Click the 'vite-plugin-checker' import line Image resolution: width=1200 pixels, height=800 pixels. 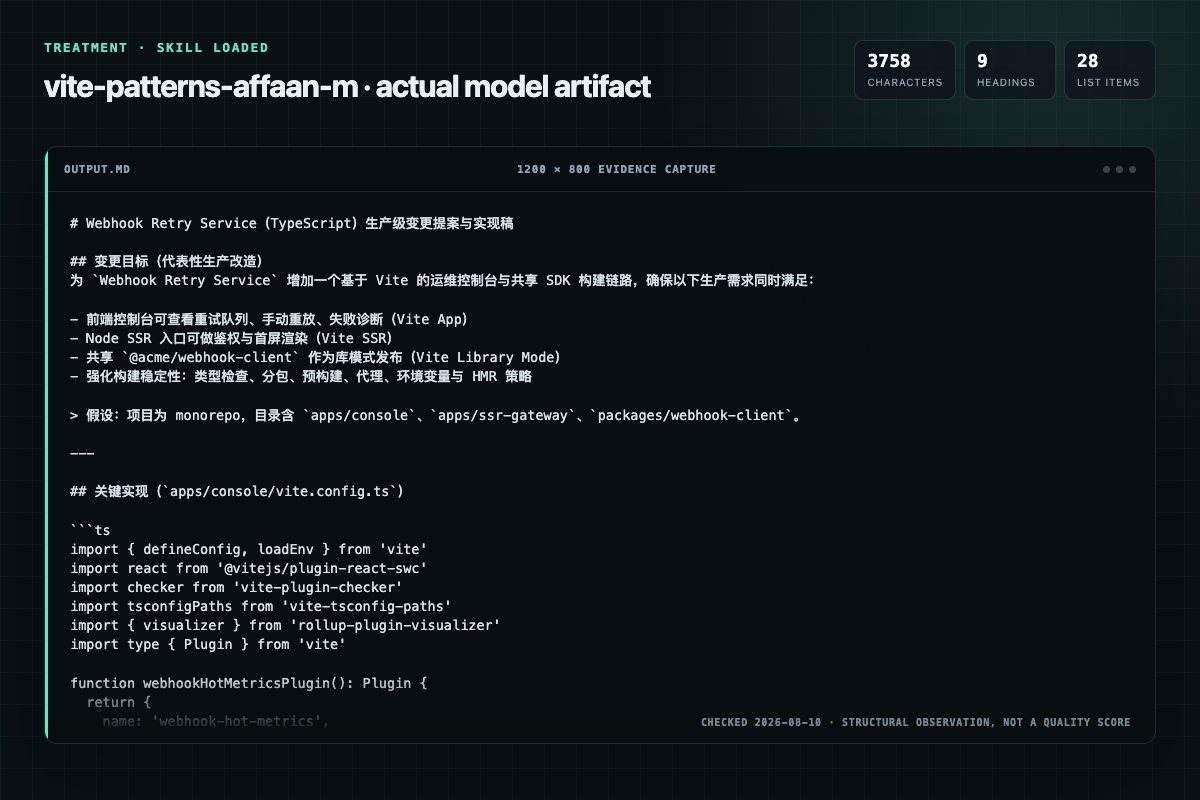pos(238,587)
